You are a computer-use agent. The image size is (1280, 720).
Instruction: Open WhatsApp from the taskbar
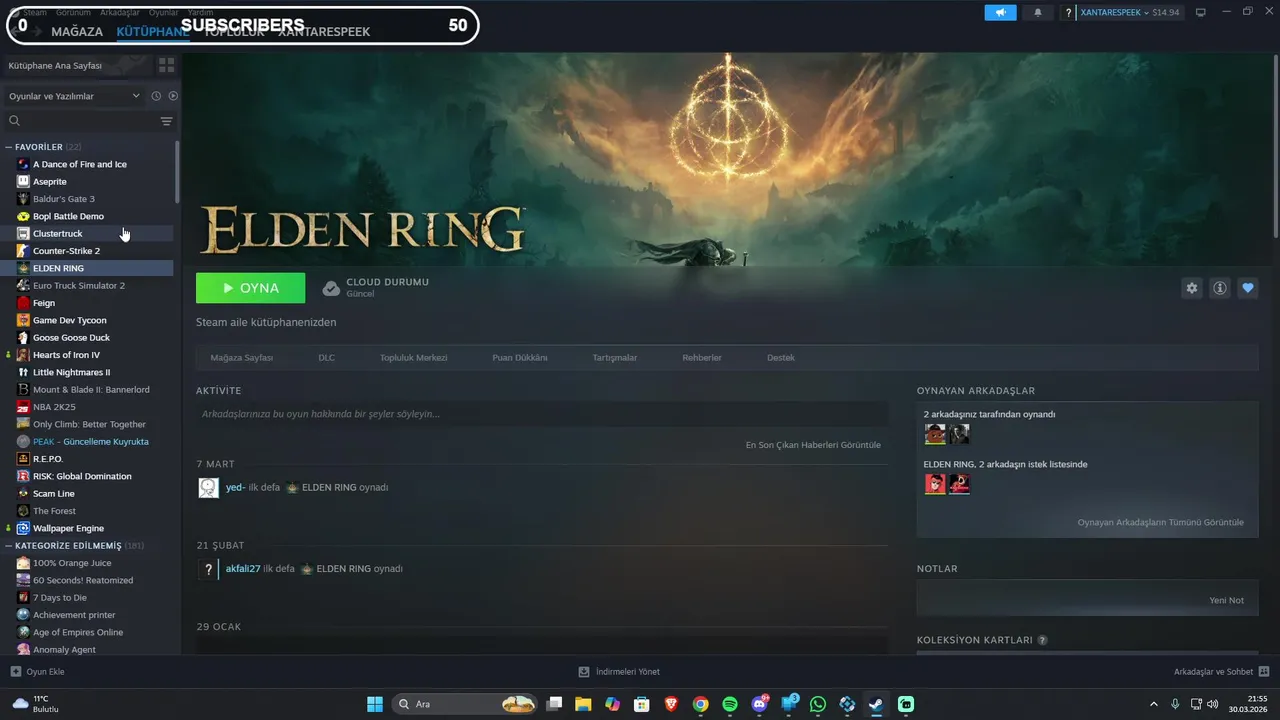tap(818, 704)
